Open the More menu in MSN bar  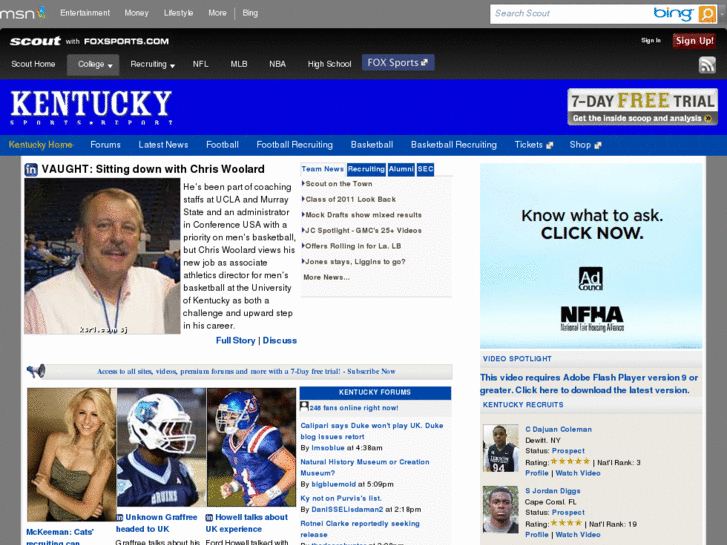(217, 13)
